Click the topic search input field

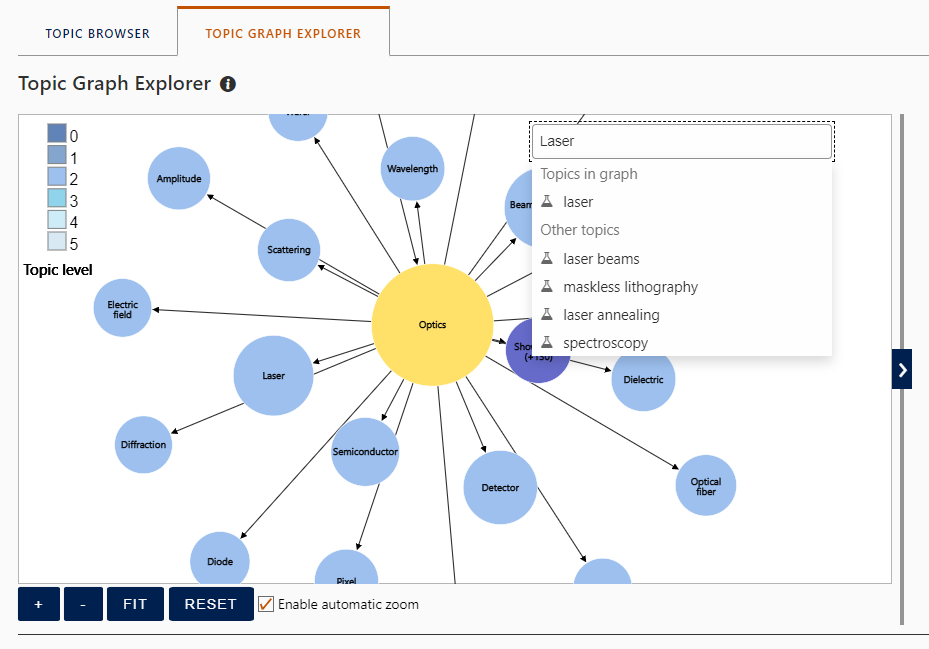tap(681, 141)
